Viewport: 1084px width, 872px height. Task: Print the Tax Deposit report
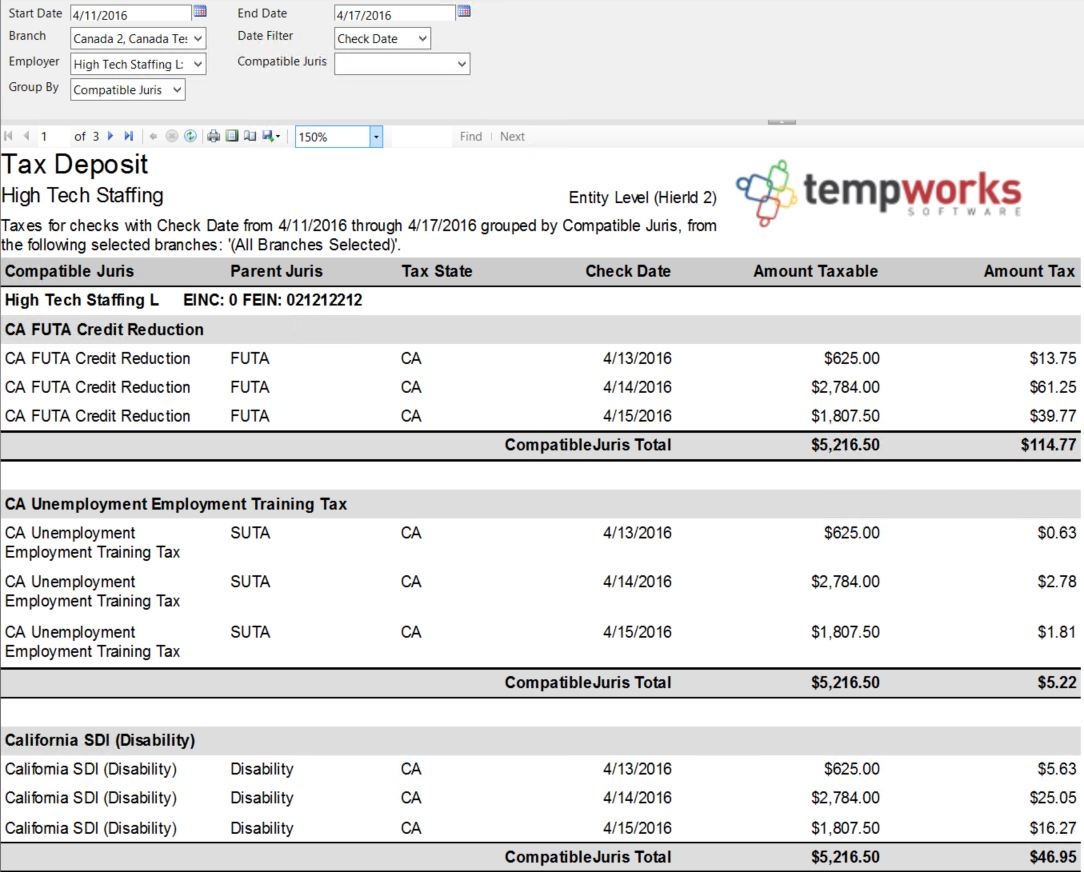pos(214,136)
